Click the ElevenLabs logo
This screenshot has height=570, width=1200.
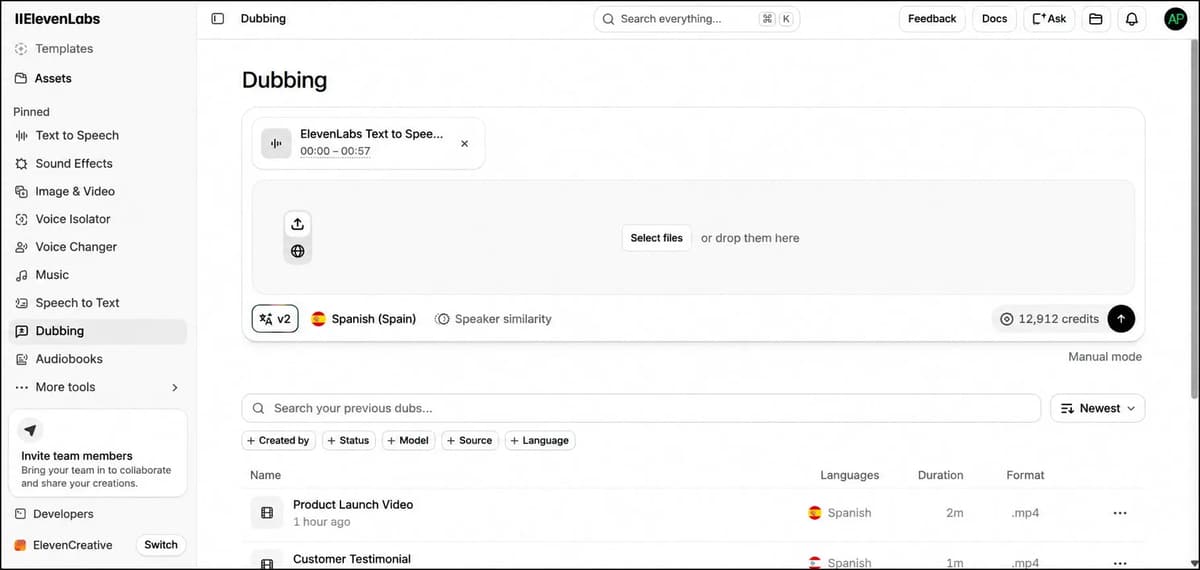coord(57,18)
